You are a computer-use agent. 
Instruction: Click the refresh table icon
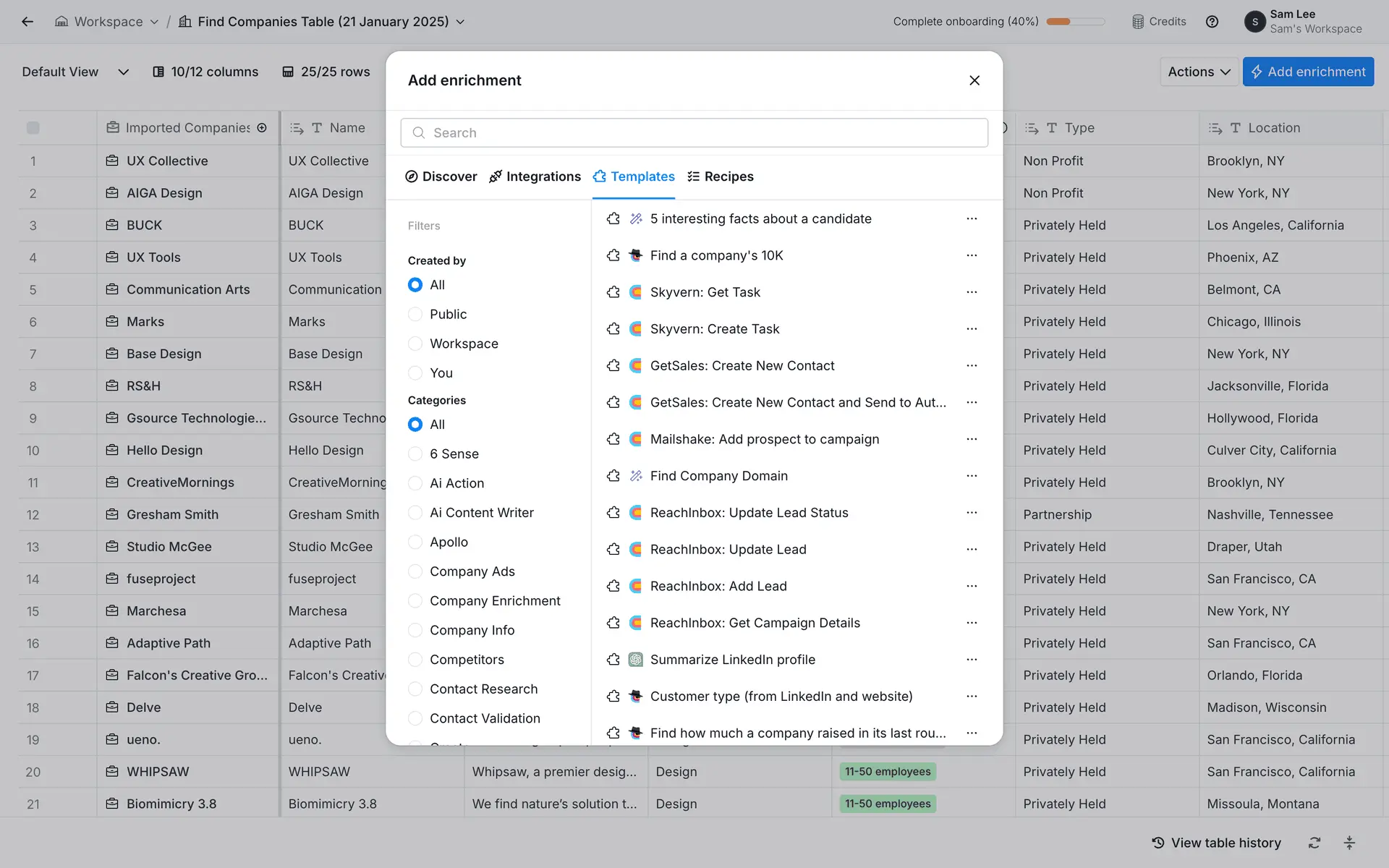pyautogui.click(x=1314, y=843)
